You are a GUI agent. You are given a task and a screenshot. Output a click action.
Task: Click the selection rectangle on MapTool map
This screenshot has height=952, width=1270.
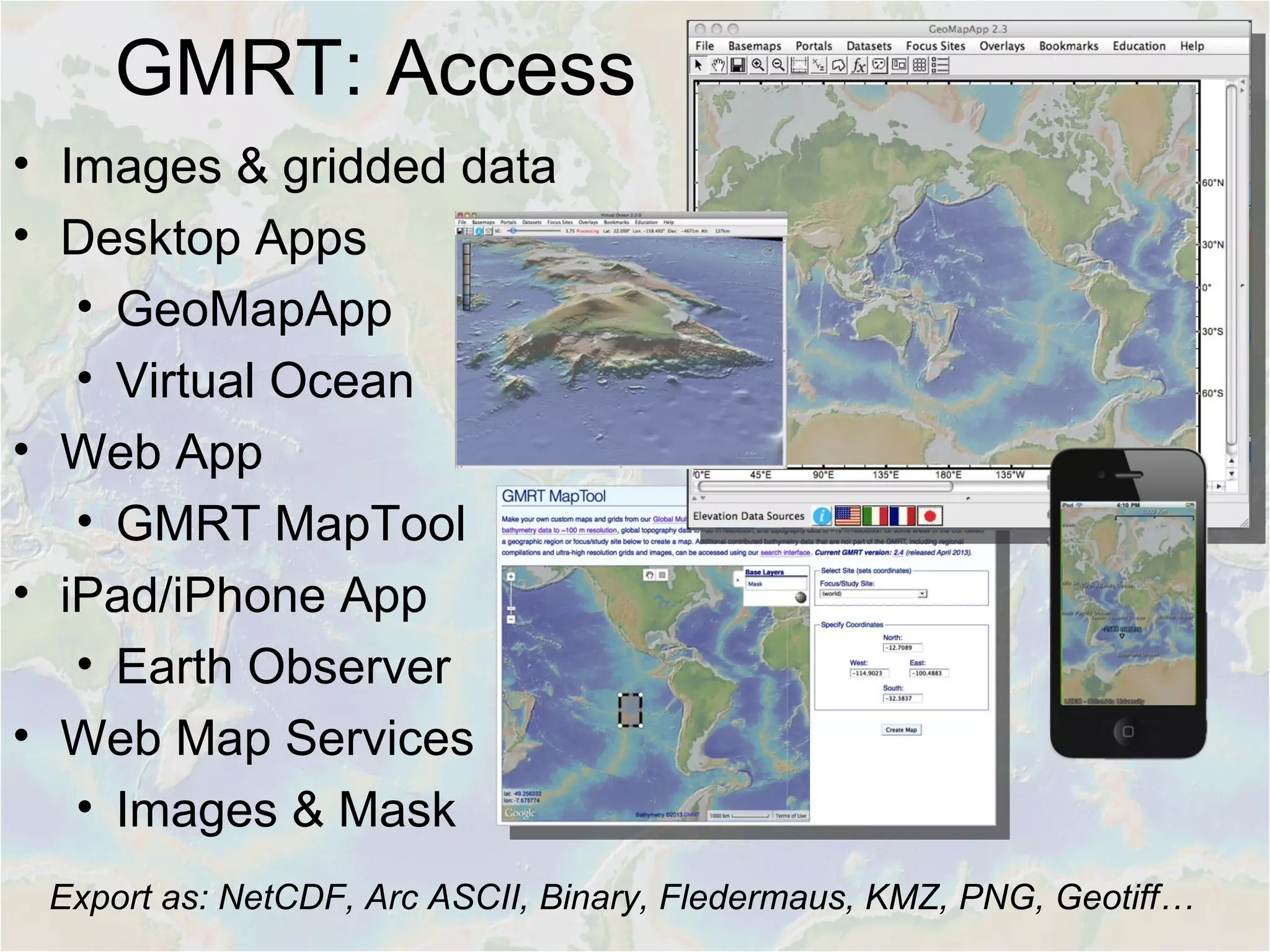click(630, 710)
